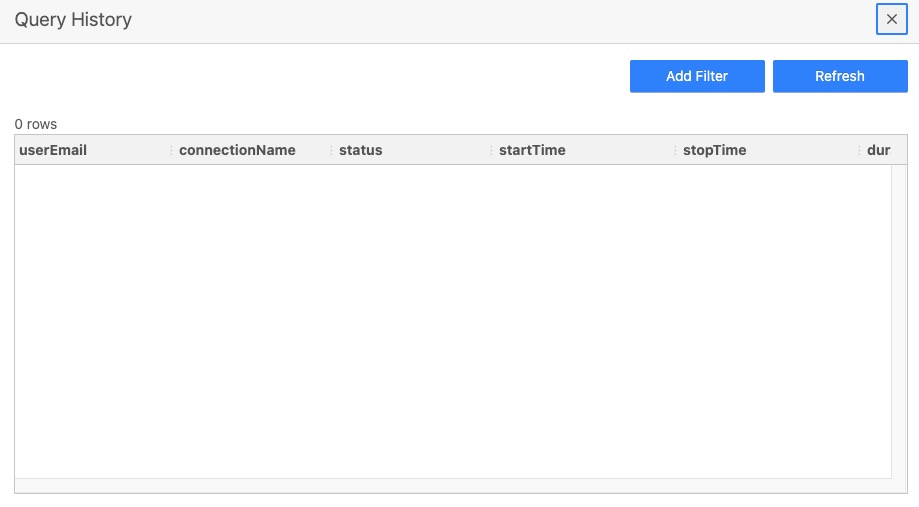Click resize handle between startTime and stopTime
The height and width of the screenshot is (507, 919).
click(x=675, y=150)
